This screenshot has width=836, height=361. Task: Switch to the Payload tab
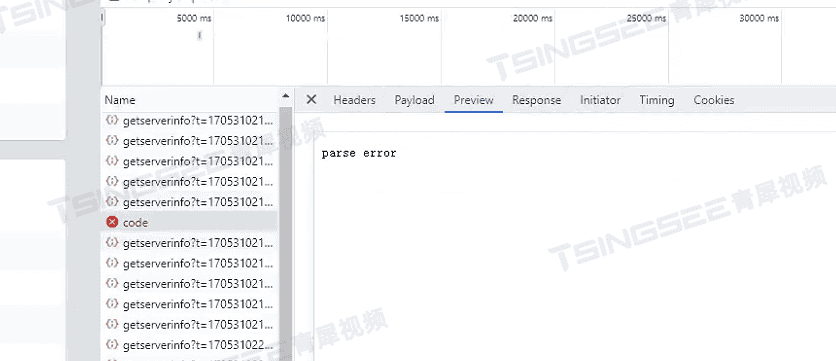(414, 100)
